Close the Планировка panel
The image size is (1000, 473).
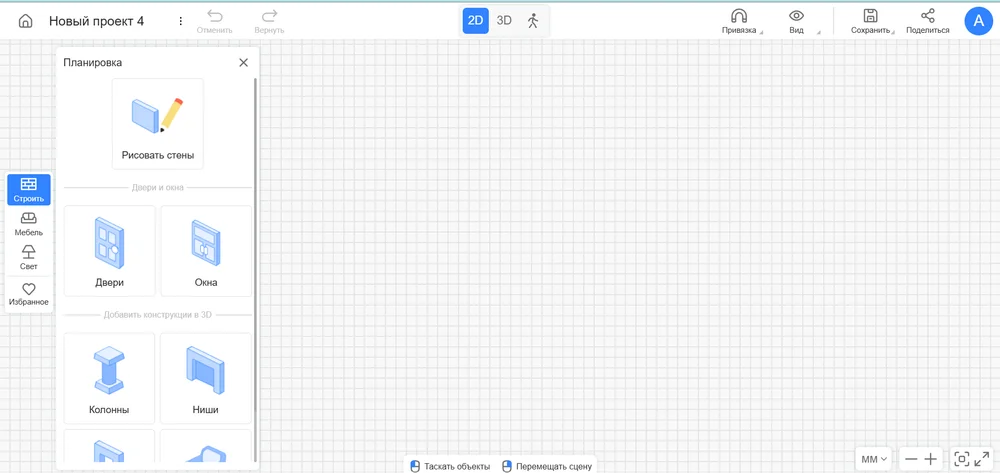[x=243, y=63]
